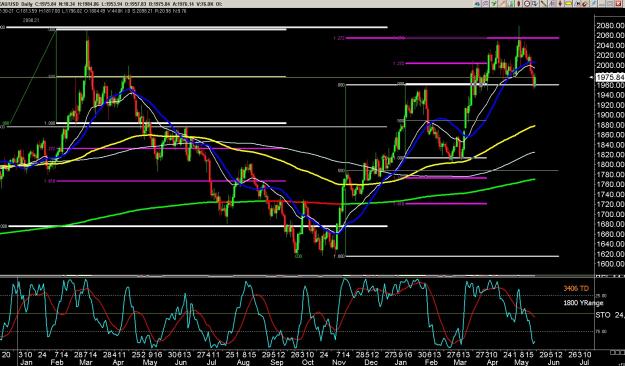Click the Aug label on the time axis
This screenshot has height=366, width=625.
242,362
